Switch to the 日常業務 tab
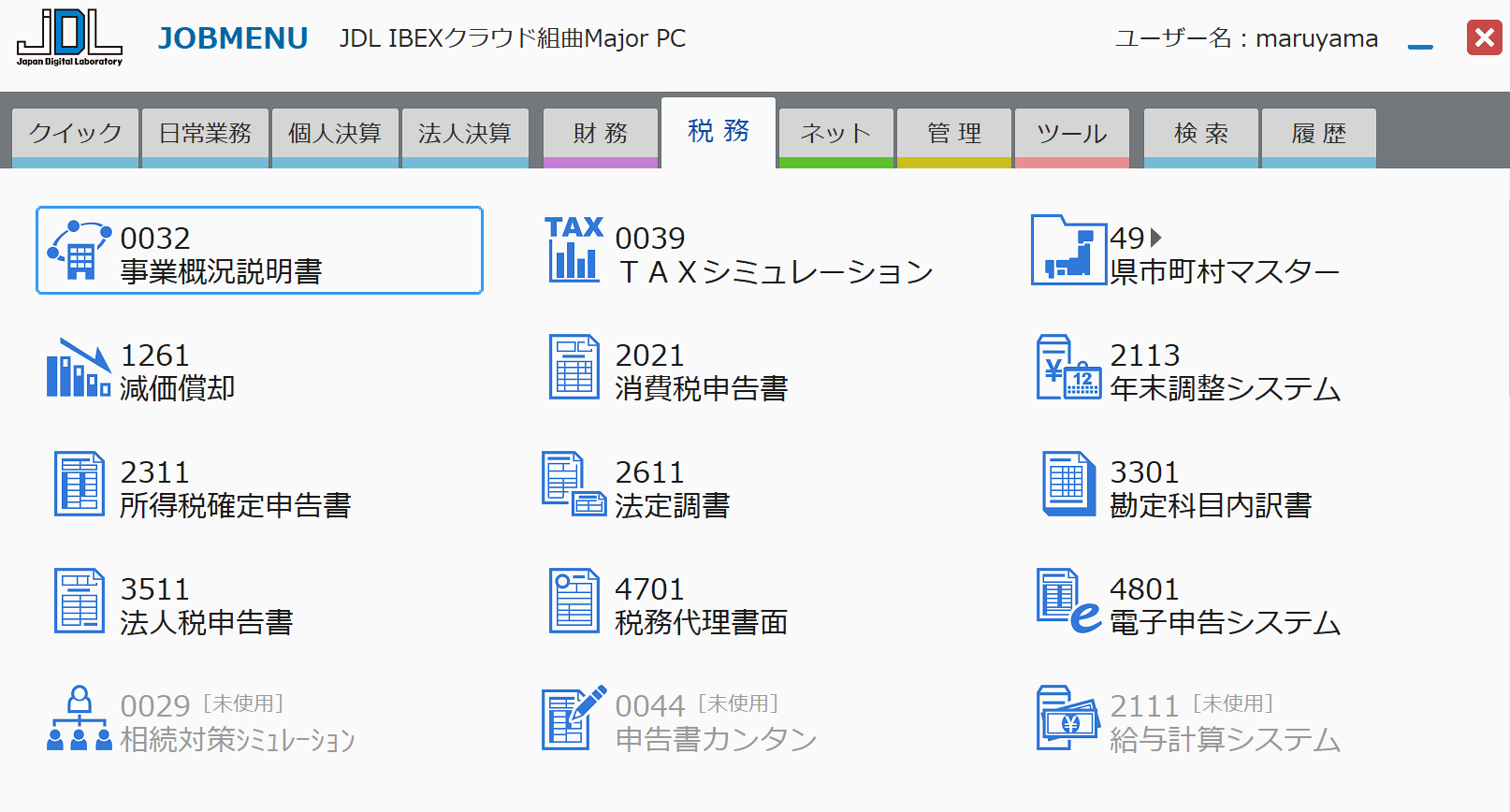Image resolution: width=1510 pixels, height=812 pixels. coord(205,138)
